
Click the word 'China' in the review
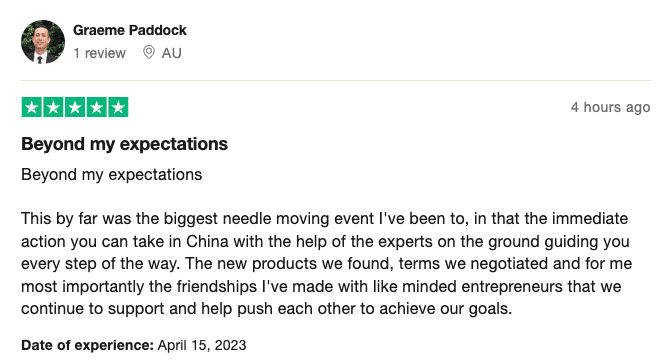[207, 241]
